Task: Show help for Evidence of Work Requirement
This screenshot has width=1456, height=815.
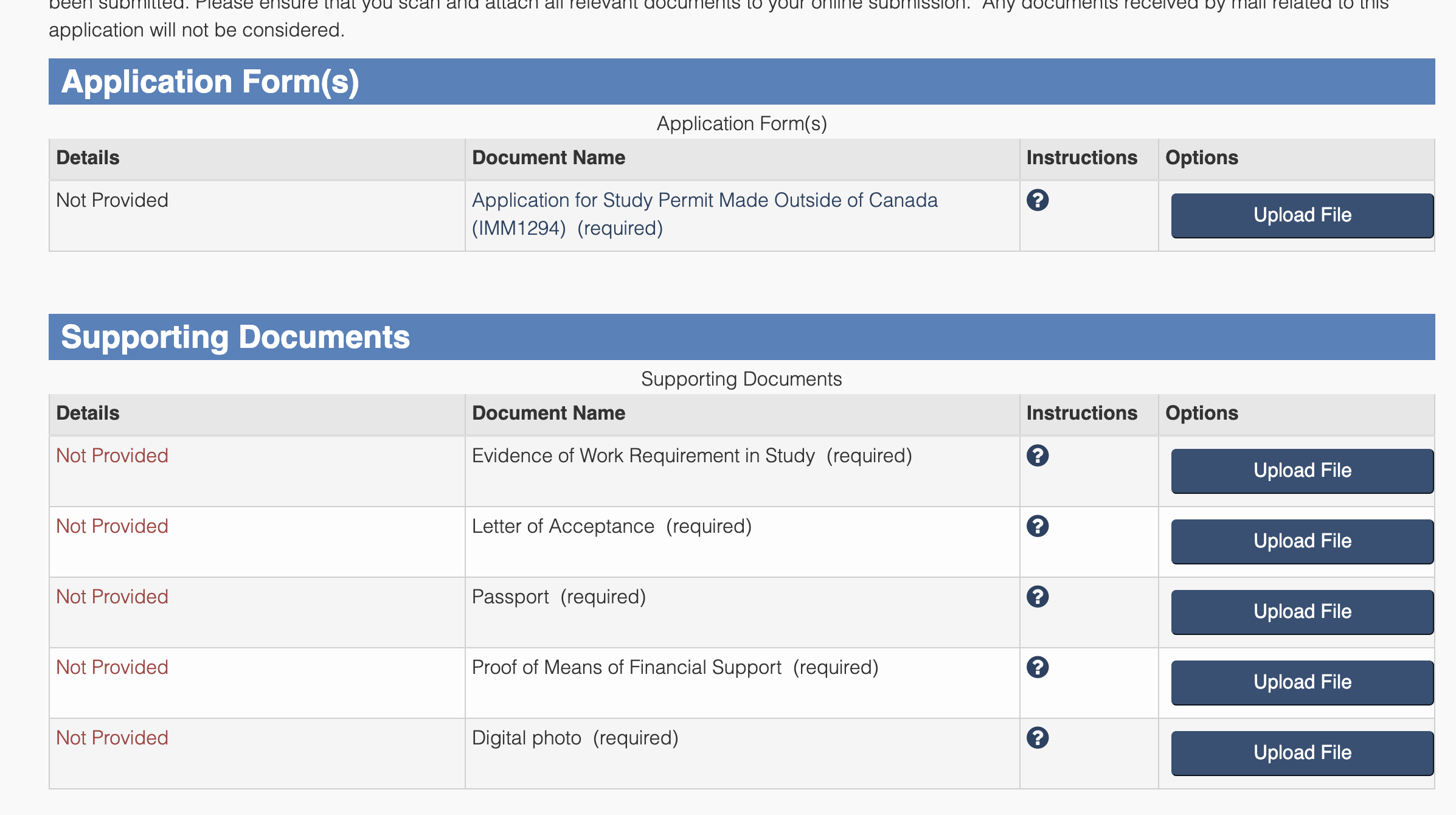Action: point(1038,456)
